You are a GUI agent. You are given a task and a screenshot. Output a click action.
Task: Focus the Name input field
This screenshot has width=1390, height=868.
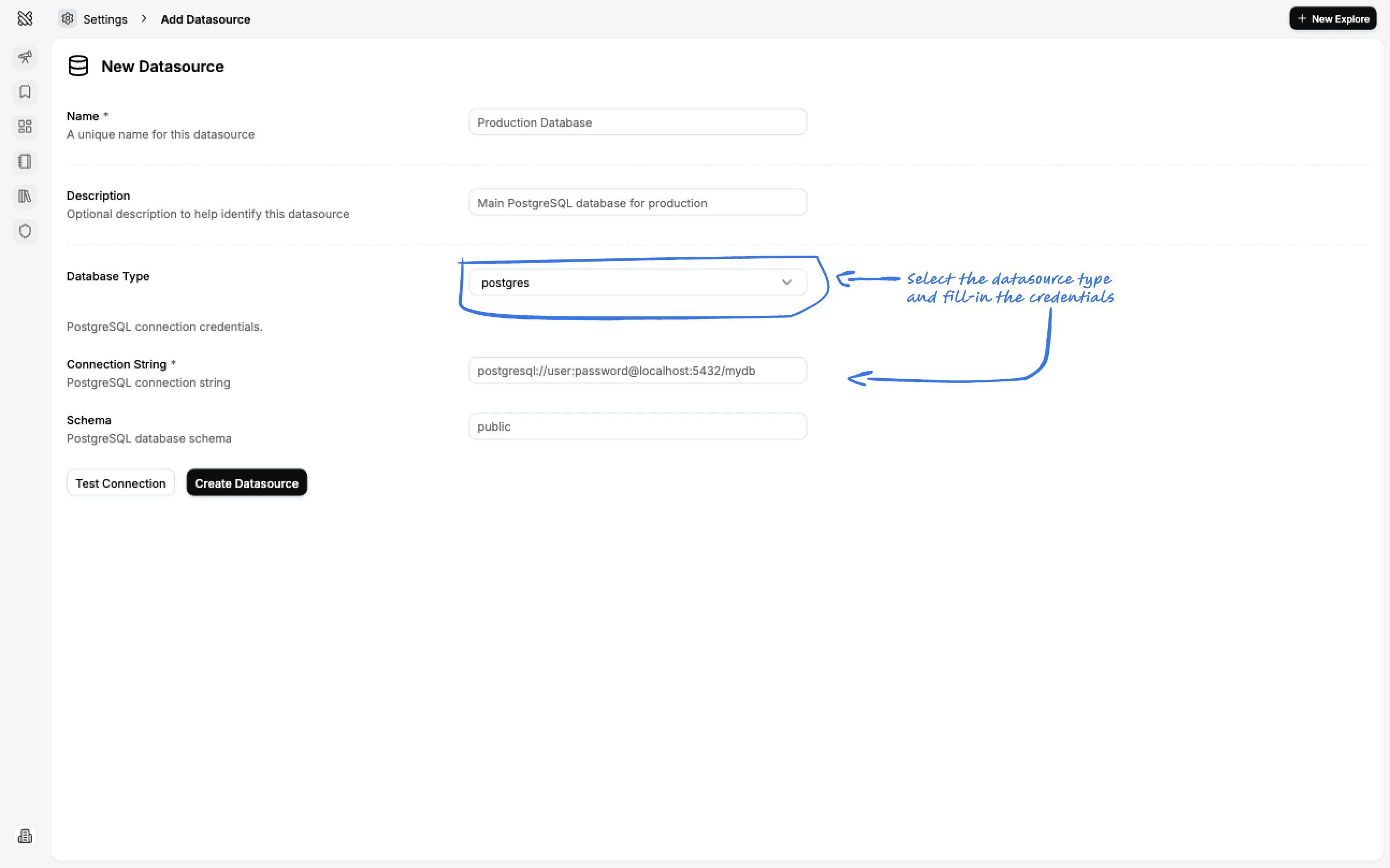[x=638, y=122]
